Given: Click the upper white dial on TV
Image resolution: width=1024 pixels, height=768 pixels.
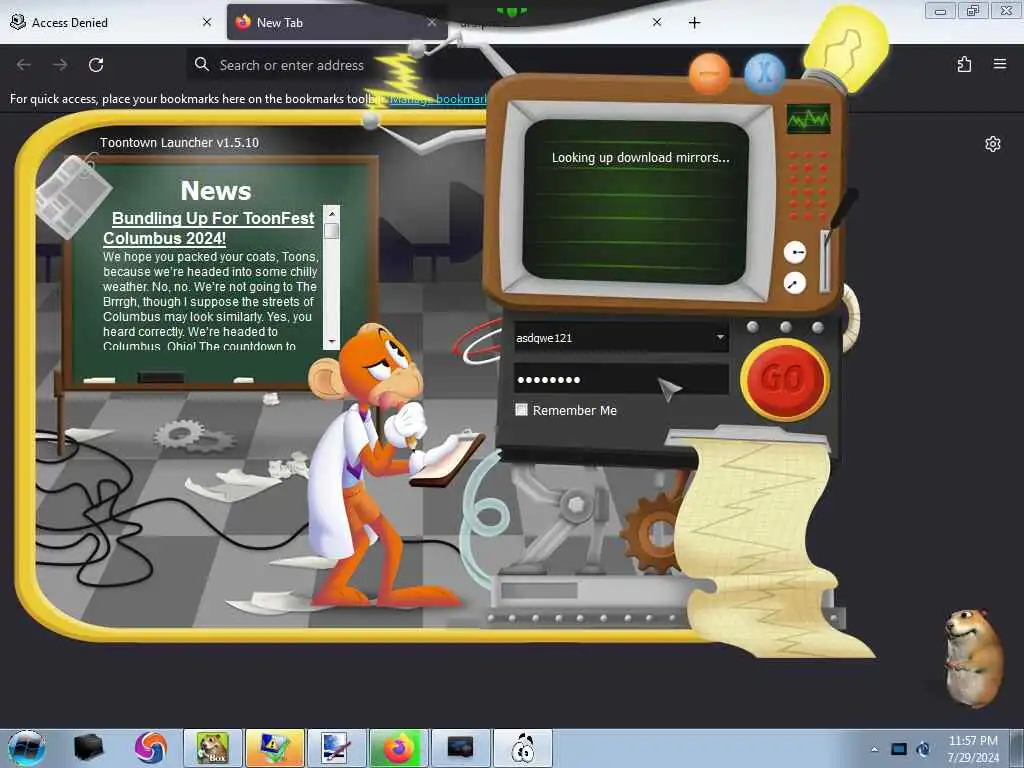Looking at the screenshot, I should [x=795, y=252].
